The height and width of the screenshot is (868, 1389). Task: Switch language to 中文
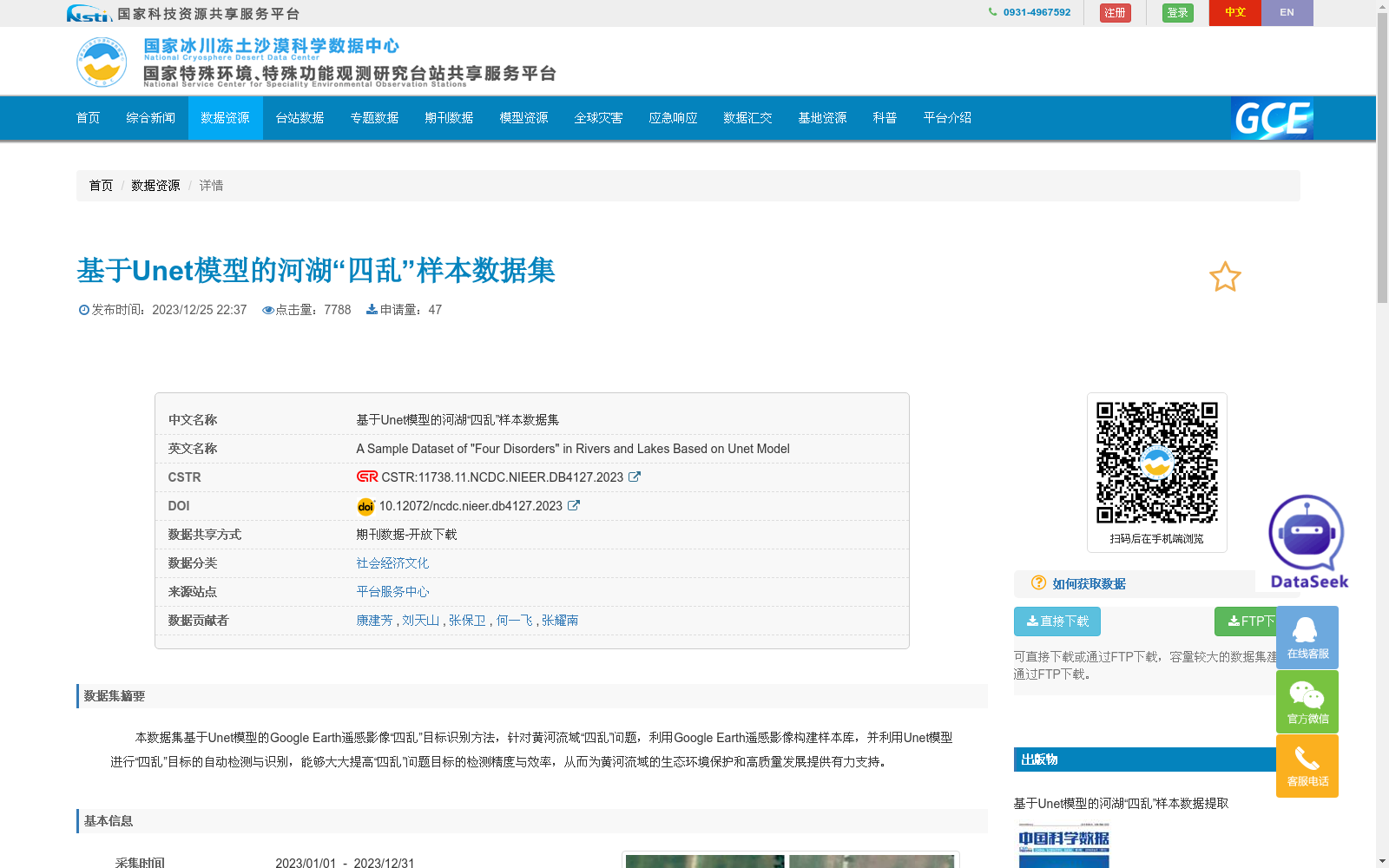(x=1235, y=13)
